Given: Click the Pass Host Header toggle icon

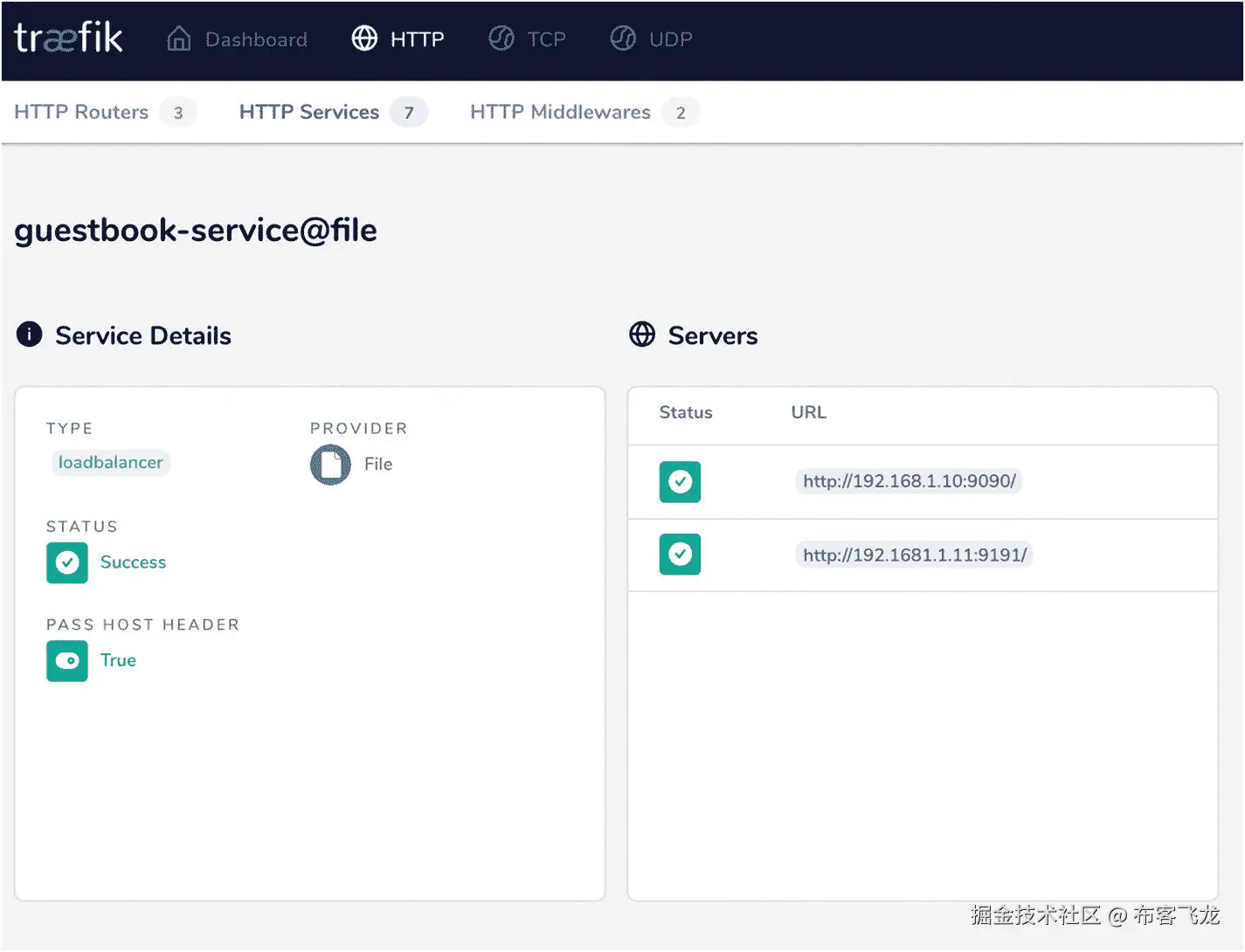Looking at the screenshot, I should point(67,661).
